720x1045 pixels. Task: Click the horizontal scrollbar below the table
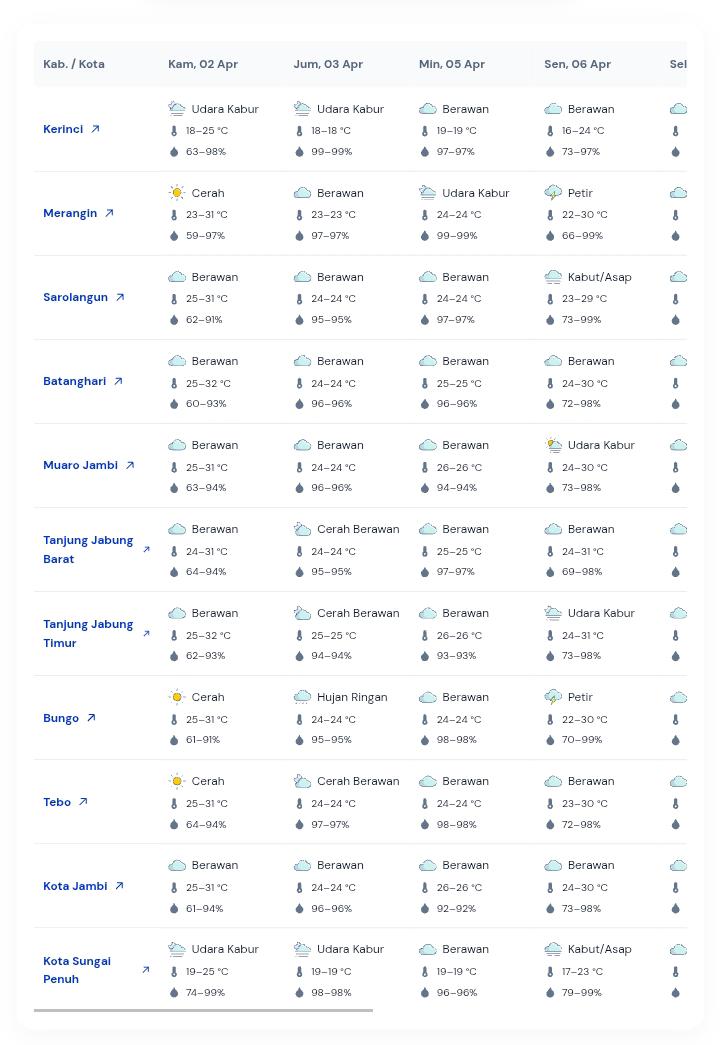tap(203, 1010)
